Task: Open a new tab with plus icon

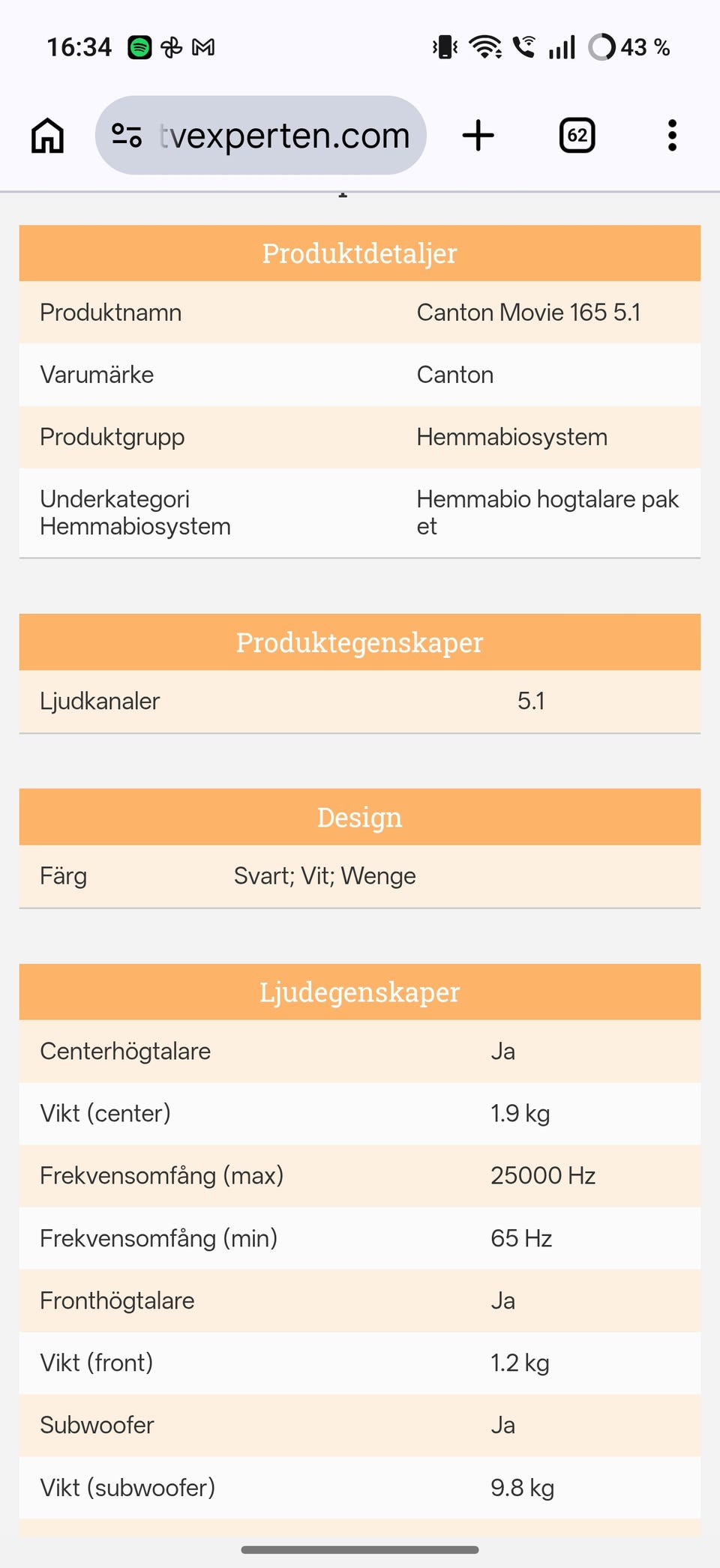Action: 478,136
